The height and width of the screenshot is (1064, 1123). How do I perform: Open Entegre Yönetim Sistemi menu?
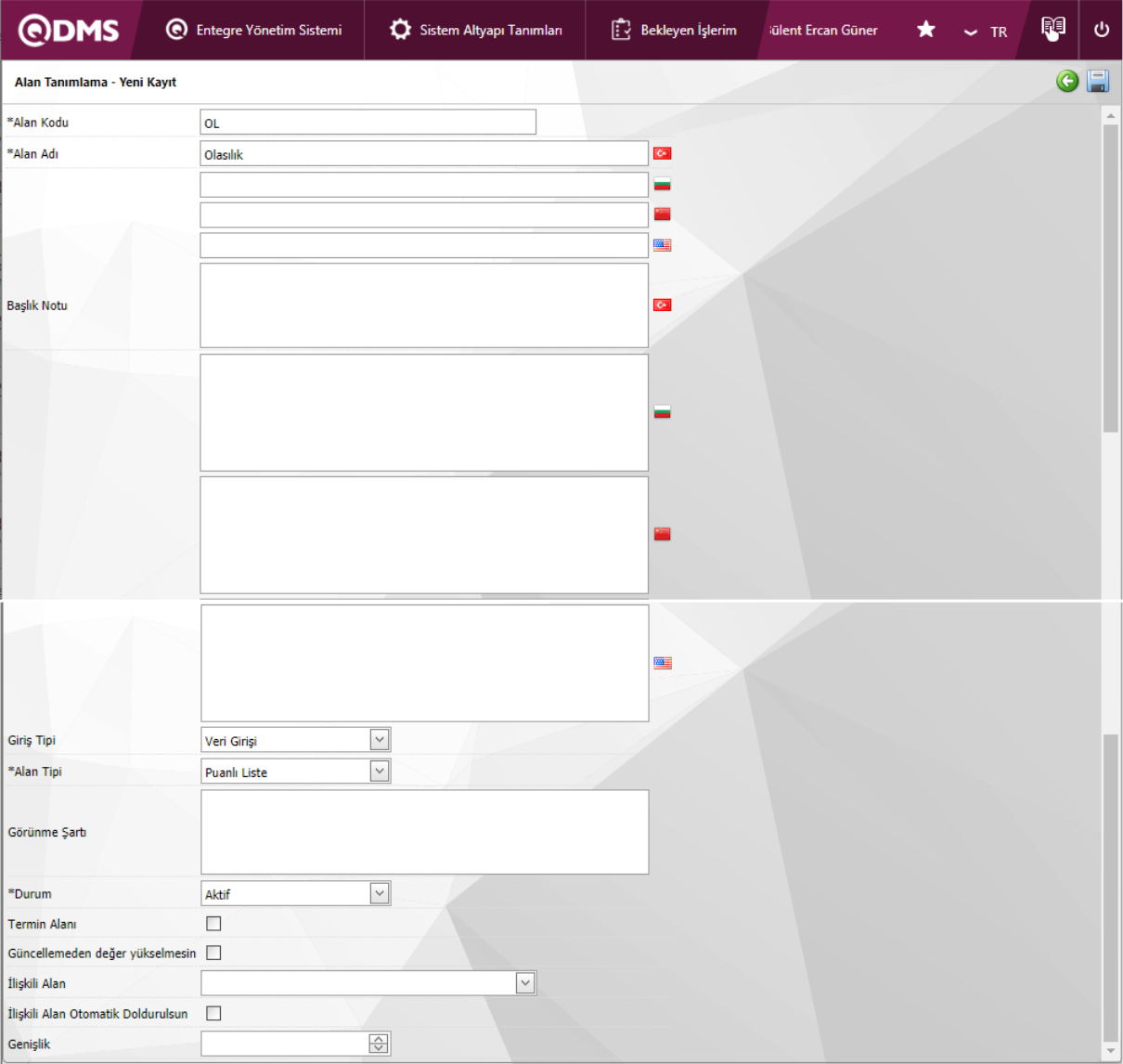(253, 30)
